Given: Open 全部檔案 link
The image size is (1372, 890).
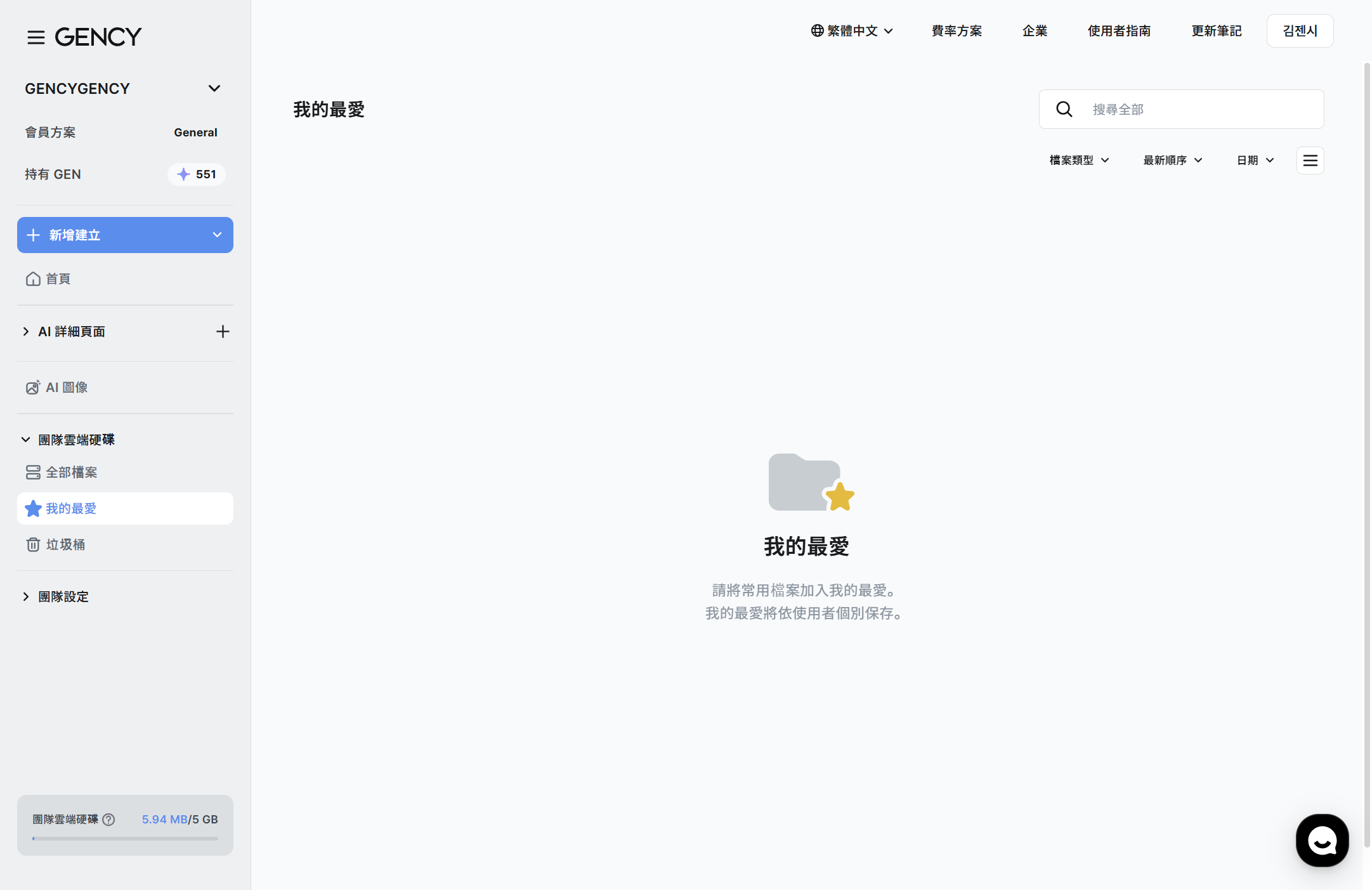Looking at the screenshot, I should click(72, 473).
